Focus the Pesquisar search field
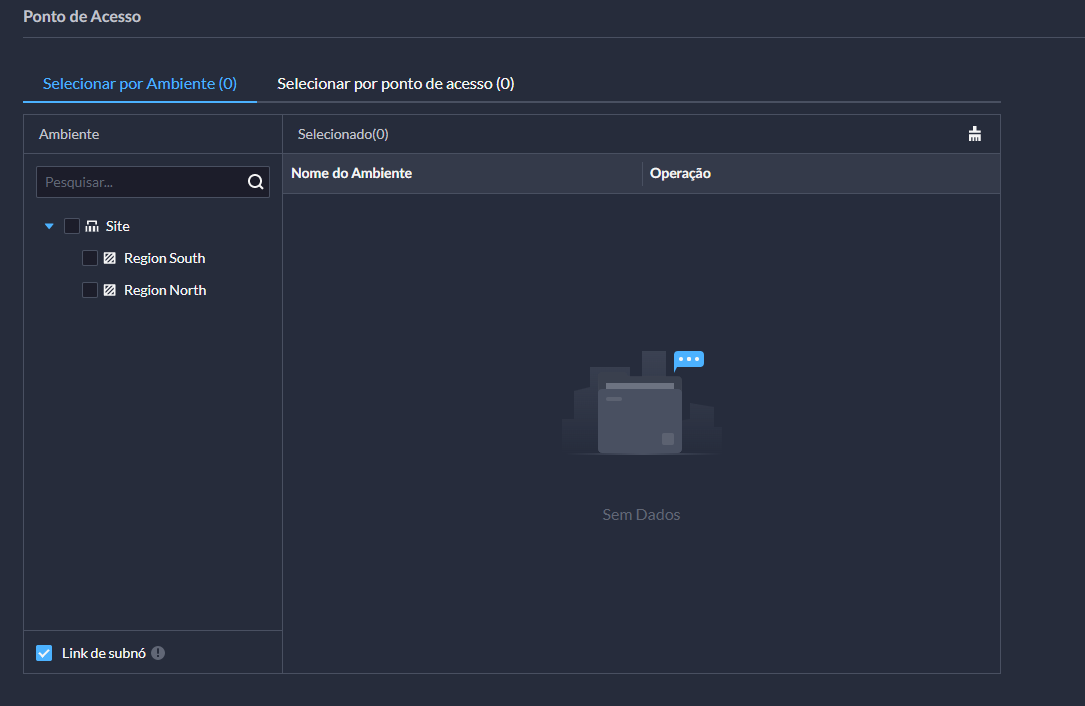Viewport: 1085px width, 706px height. (x=153, y=182)
